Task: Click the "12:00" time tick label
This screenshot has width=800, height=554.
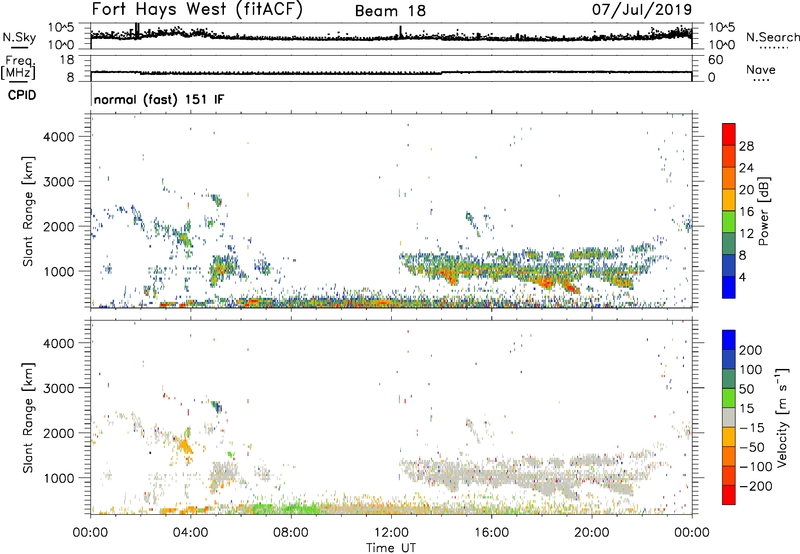Action: pos(391,533)
